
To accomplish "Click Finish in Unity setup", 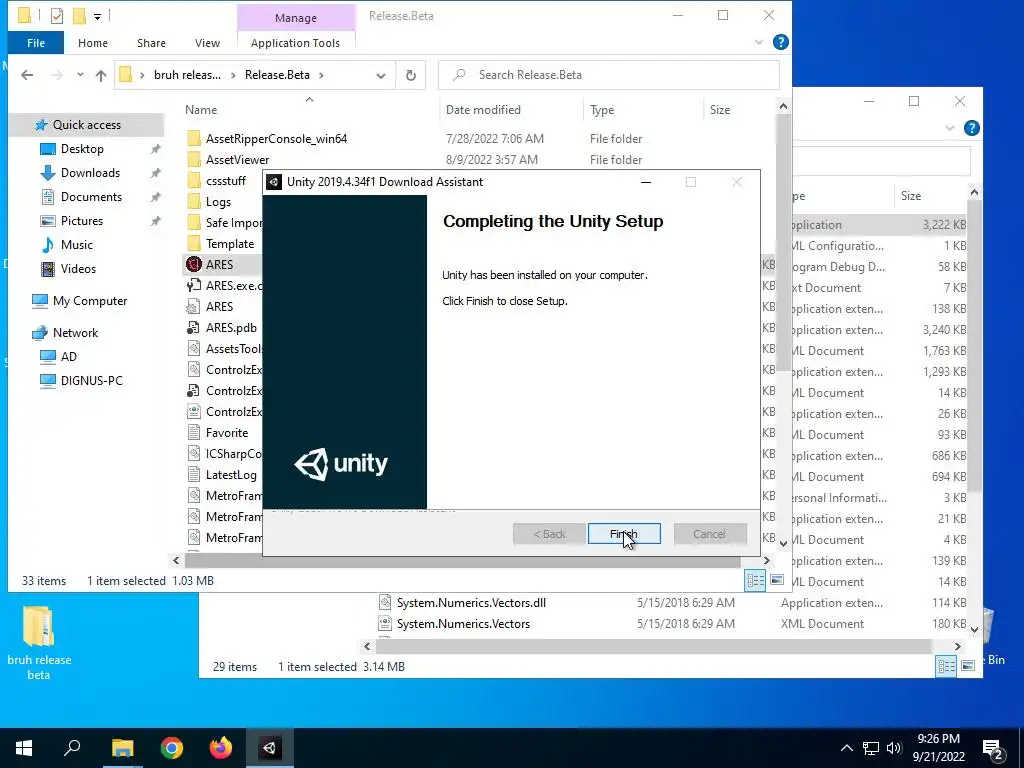I will point(624,534).
